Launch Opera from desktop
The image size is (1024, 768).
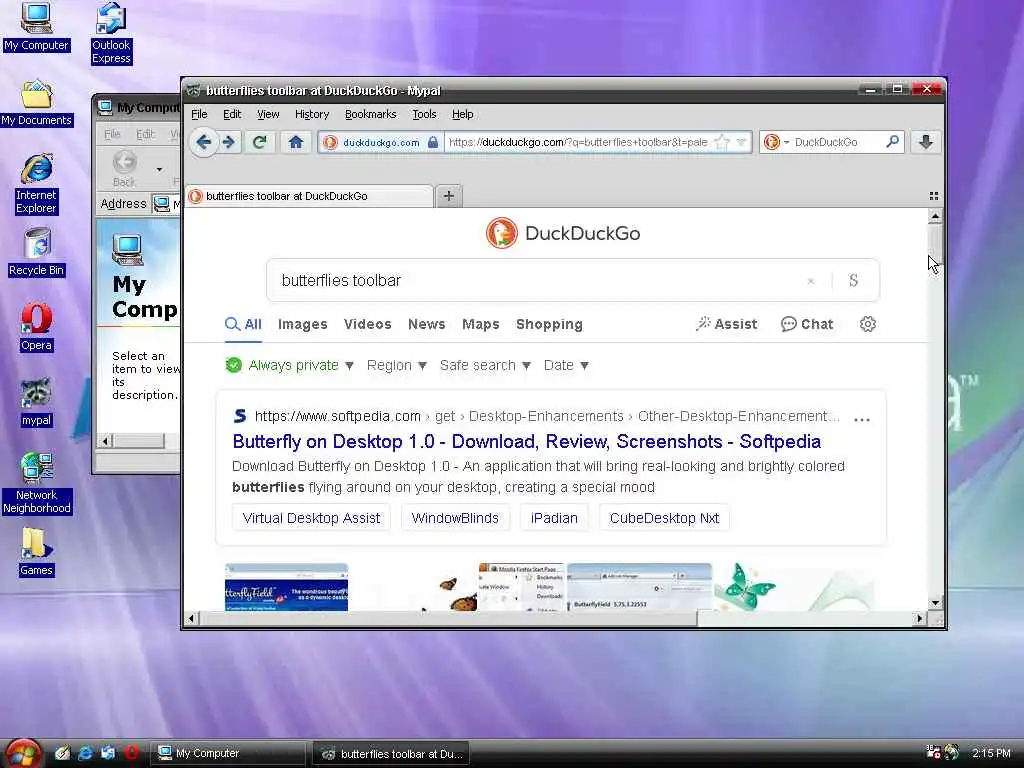point(36,327)
